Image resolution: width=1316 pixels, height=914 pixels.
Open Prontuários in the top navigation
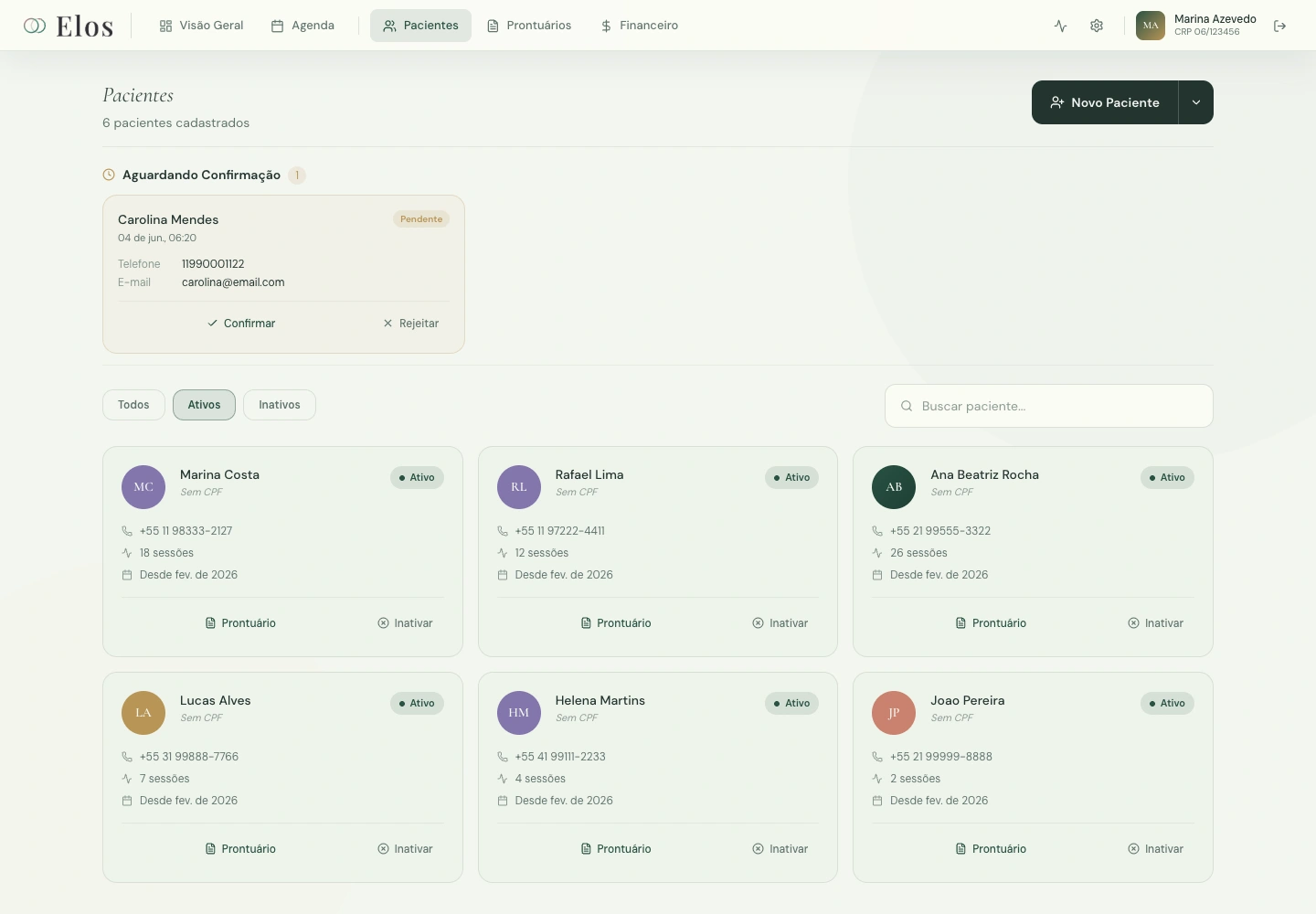529,26
